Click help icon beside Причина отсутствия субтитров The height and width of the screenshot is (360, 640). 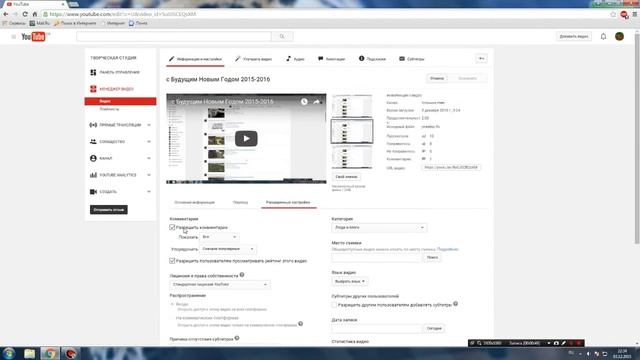tap(237, 338)
